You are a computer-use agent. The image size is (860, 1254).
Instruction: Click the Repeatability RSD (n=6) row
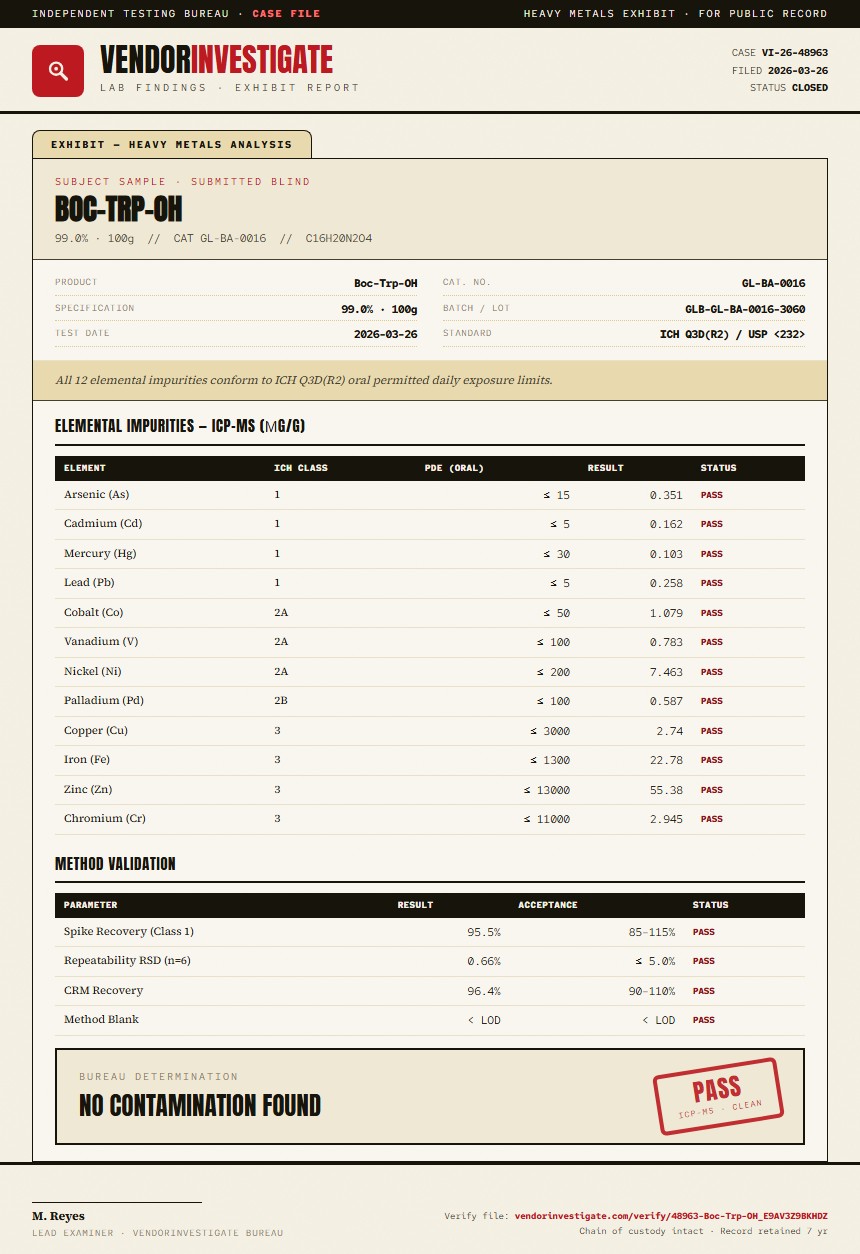(430, 961)
